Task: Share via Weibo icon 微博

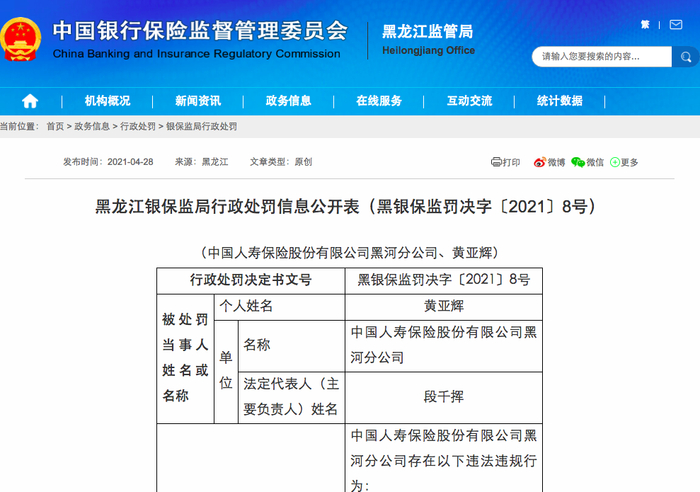Action: pyautogui.click(x=549, y=162)
